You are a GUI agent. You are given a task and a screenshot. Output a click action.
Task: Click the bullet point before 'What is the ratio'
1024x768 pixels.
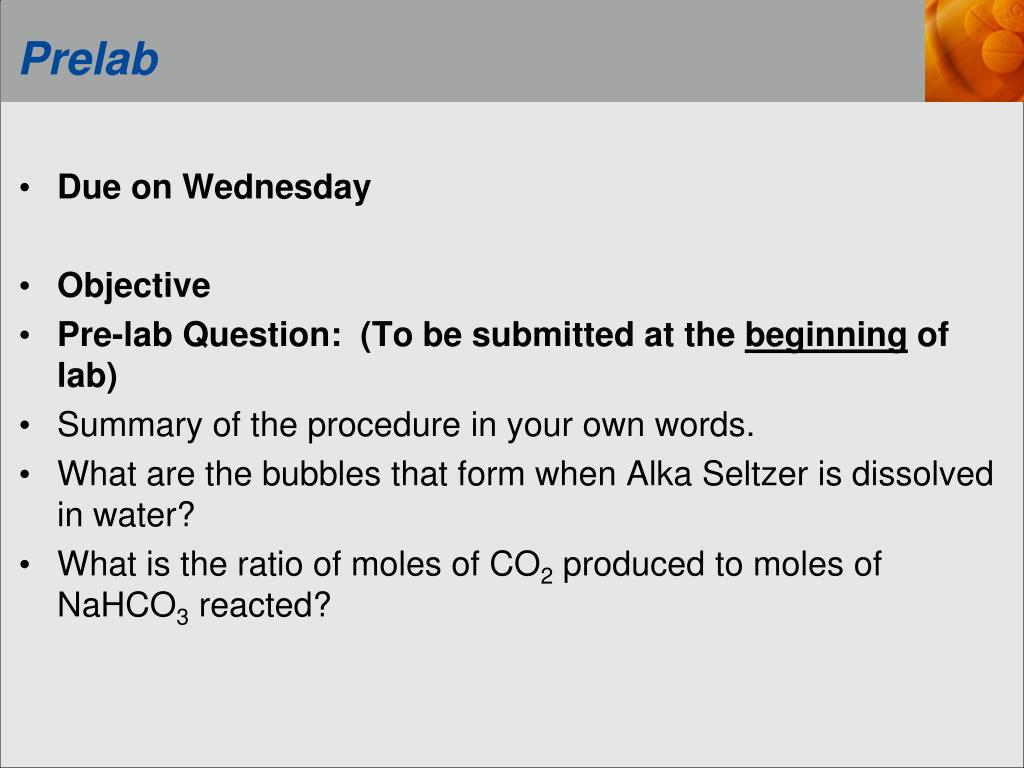pos(25,565)
